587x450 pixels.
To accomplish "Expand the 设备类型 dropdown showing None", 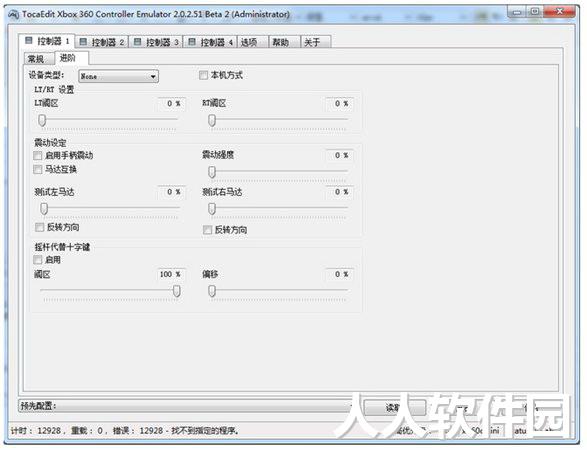I will 118,76.
